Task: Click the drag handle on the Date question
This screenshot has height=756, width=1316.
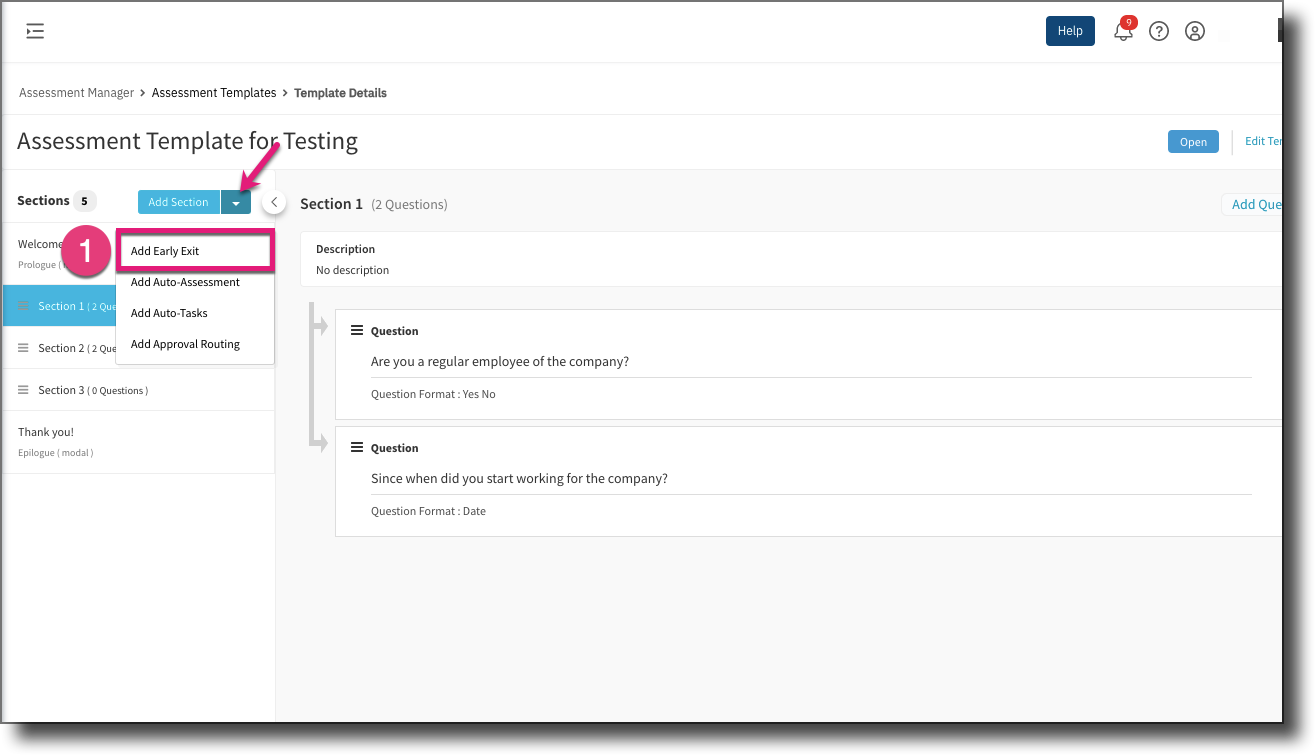Action: [x=357, y=447]
